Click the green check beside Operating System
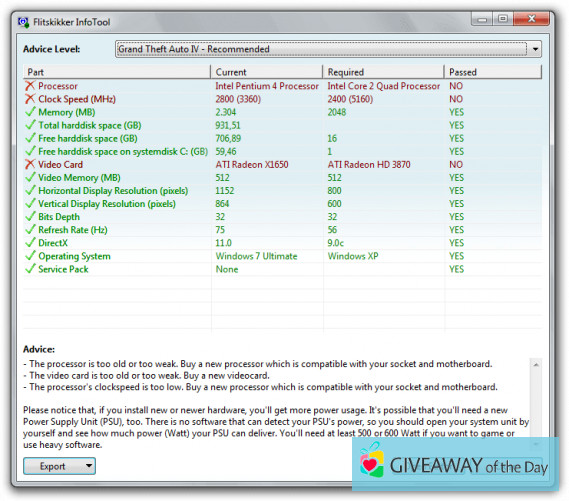Image resolution: width=569 pixels, height=501 pixels. 30,255
